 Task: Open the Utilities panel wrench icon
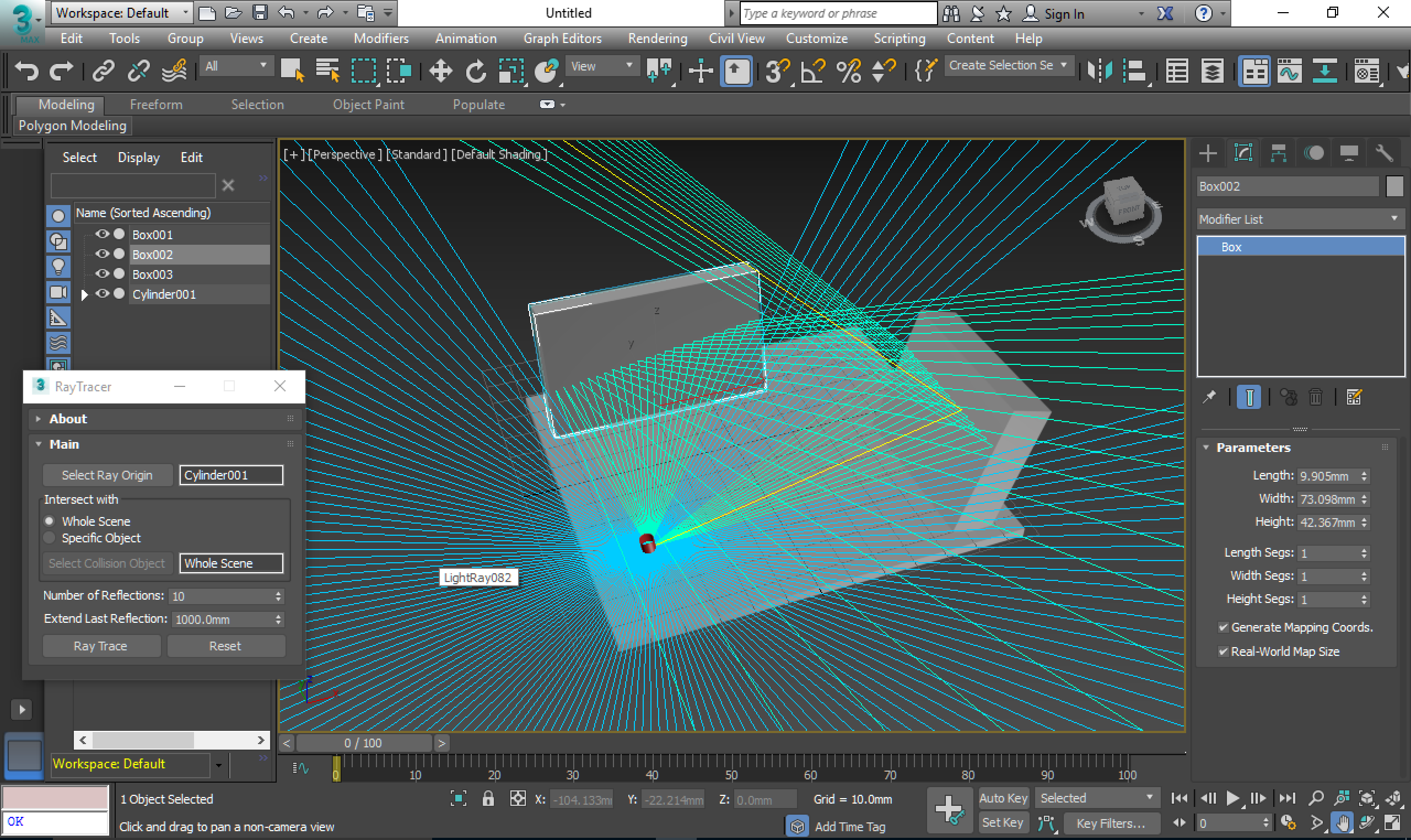pyautogui.click(x=1383, y=153)
